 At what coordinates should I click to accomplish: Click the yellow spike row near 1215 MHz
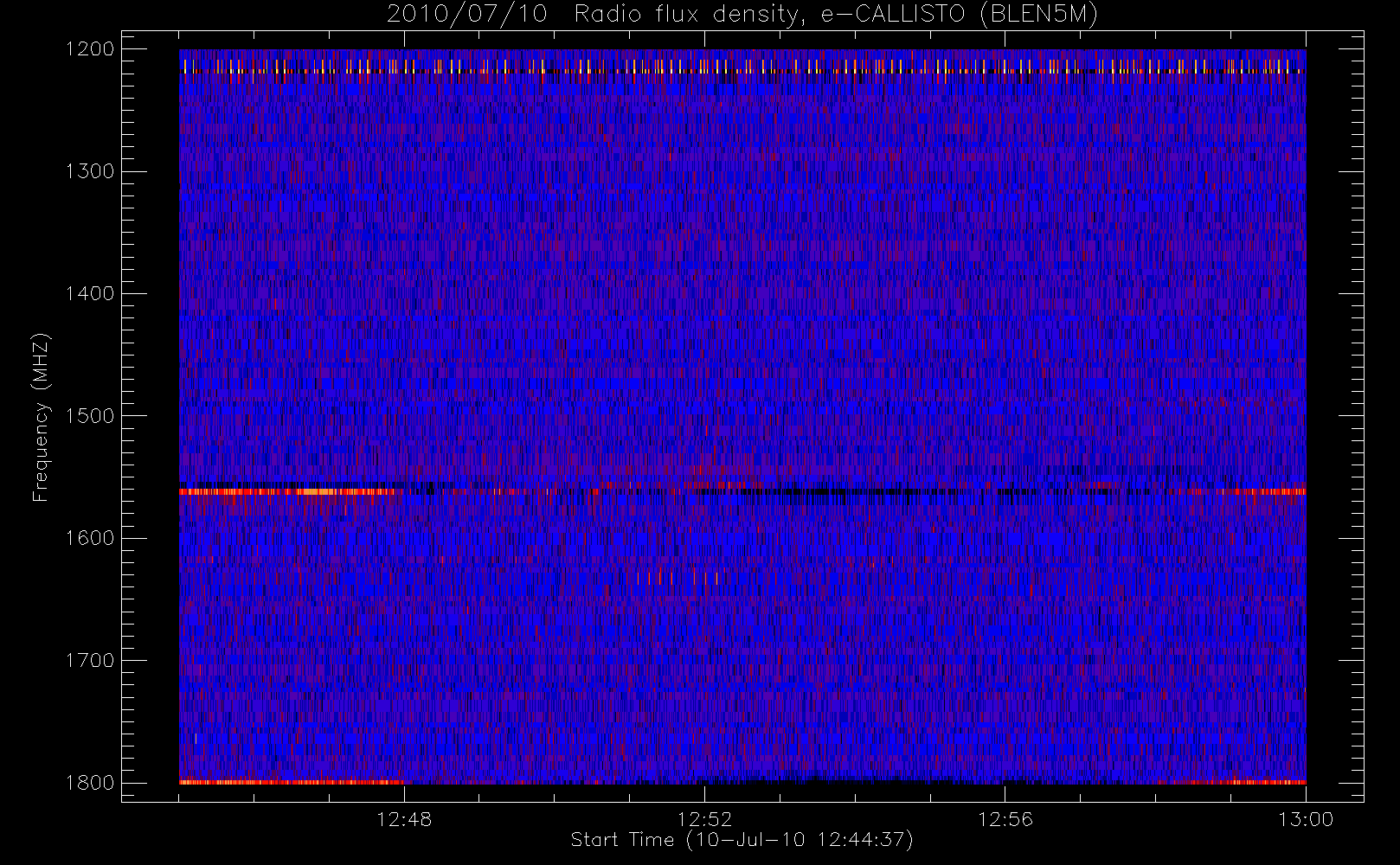(x=742, y=67)
